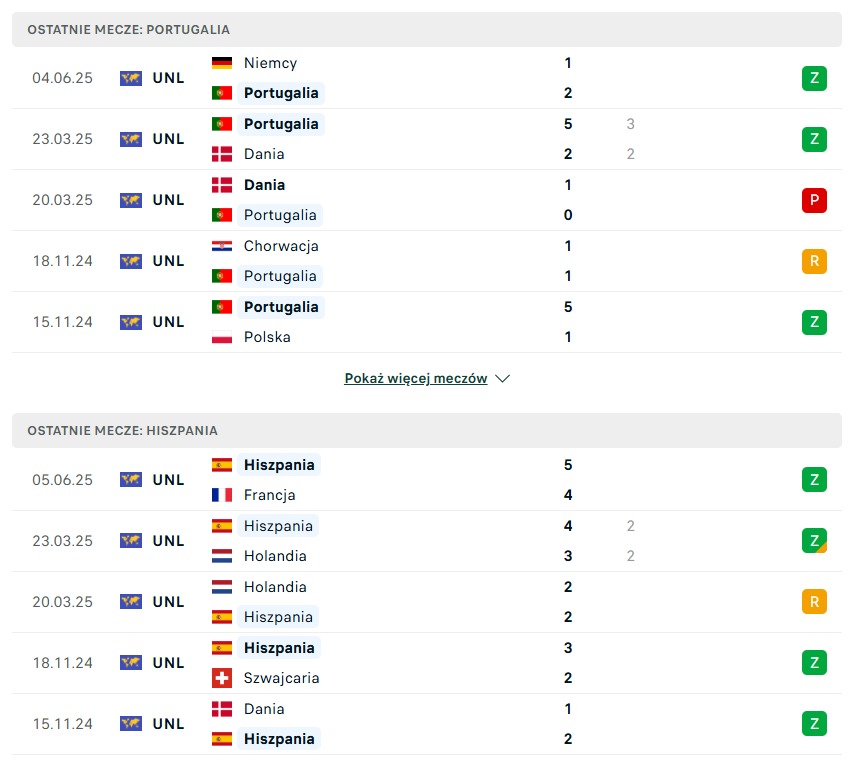854x767 pixels.
Task: Click the Chorwacja team name
Action: coord(280,246)
